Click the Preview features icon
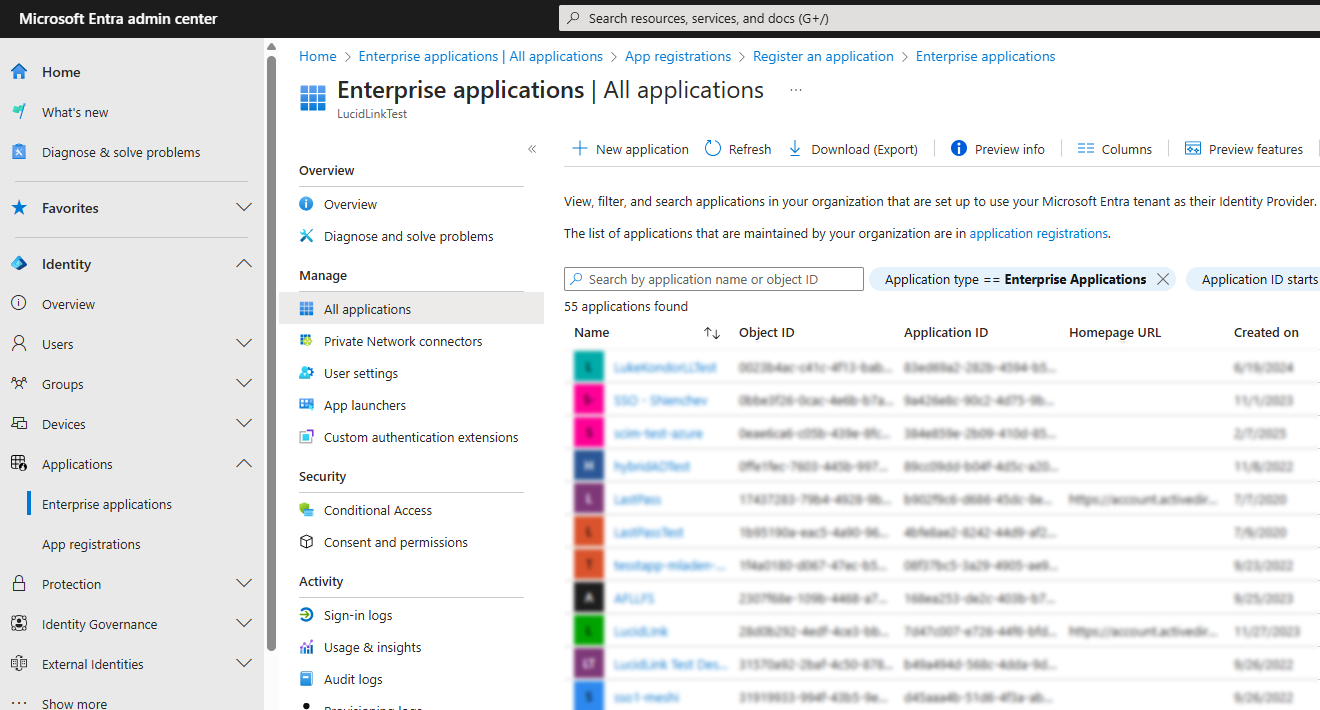Screen dimensions: 1320x710 click(1193, 149)
